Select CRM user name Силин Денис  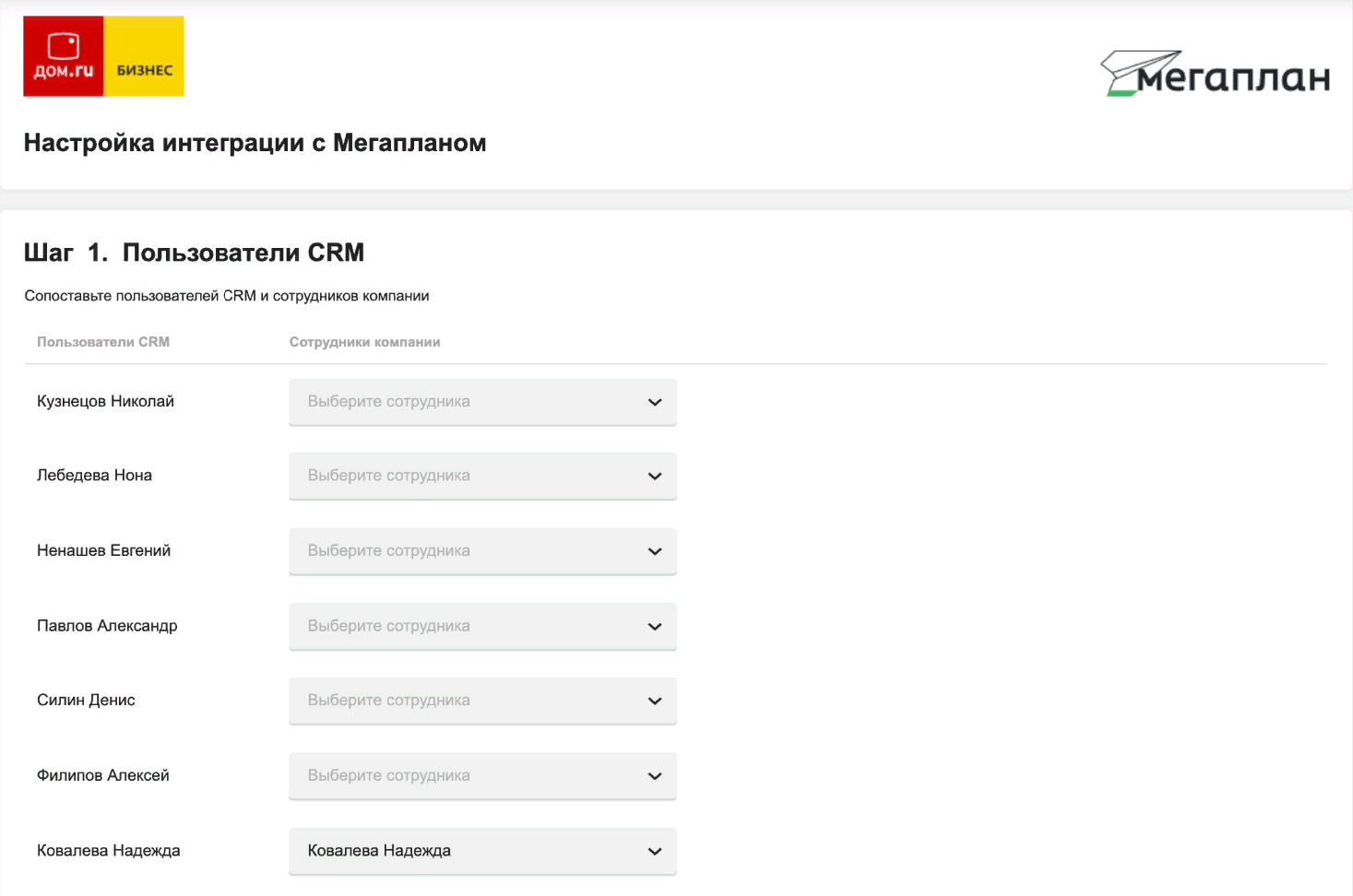[x=86, y=701]
